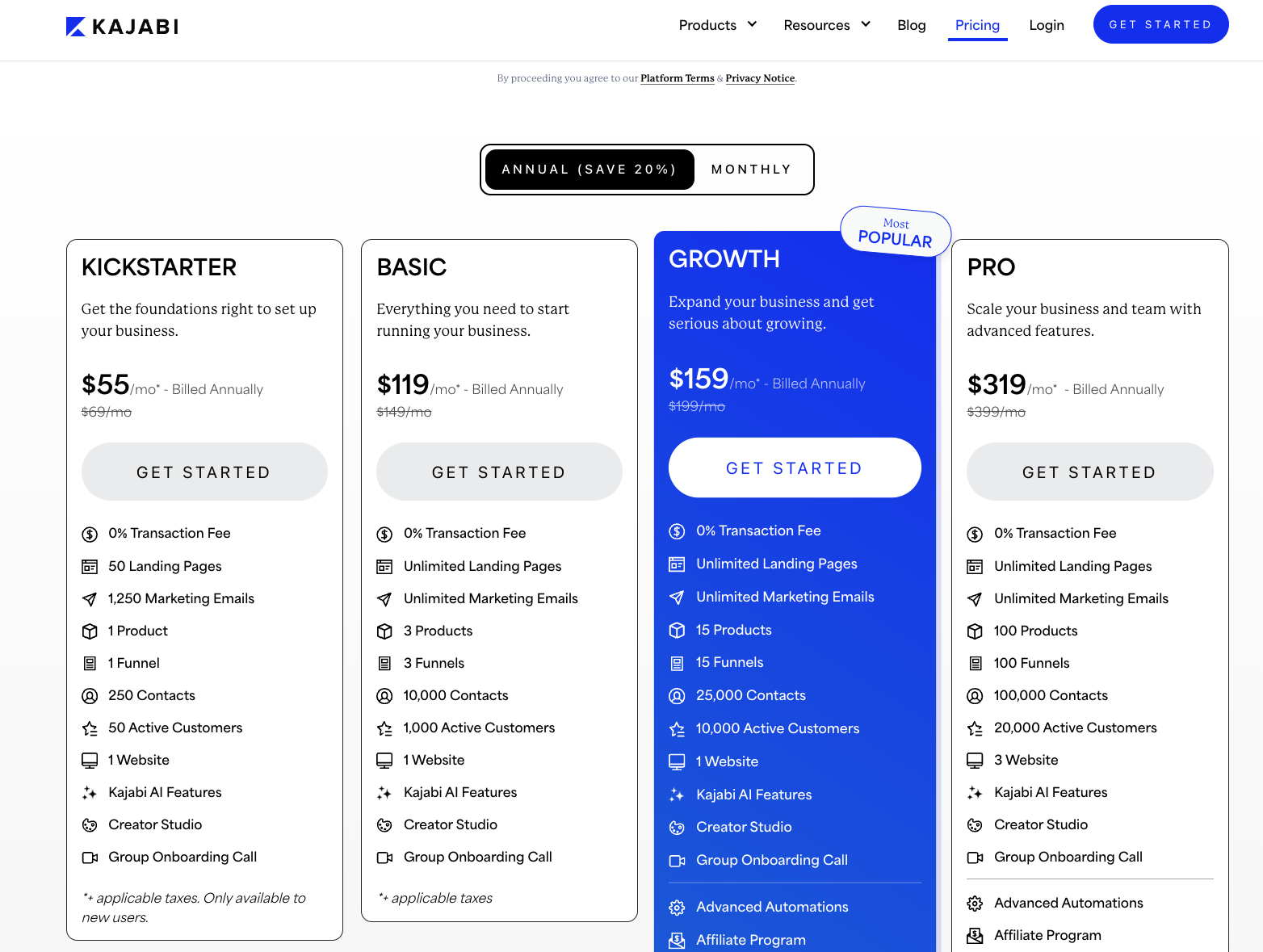Click the KICKSTARTER plan title
1263x952 pixels.
pyautogui.click(x=159, y=267)
